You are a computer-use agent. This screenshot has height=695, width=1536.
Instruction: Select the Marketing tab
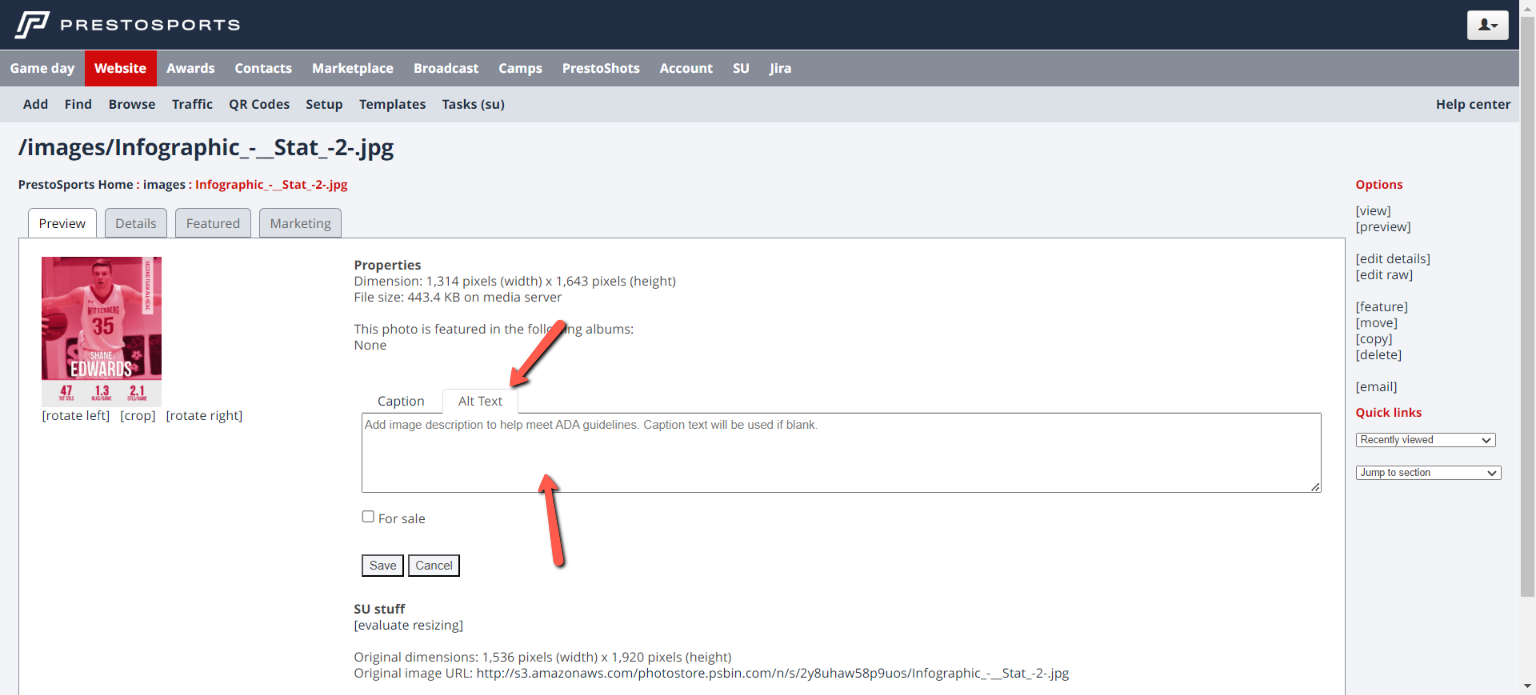pos(300,223)
